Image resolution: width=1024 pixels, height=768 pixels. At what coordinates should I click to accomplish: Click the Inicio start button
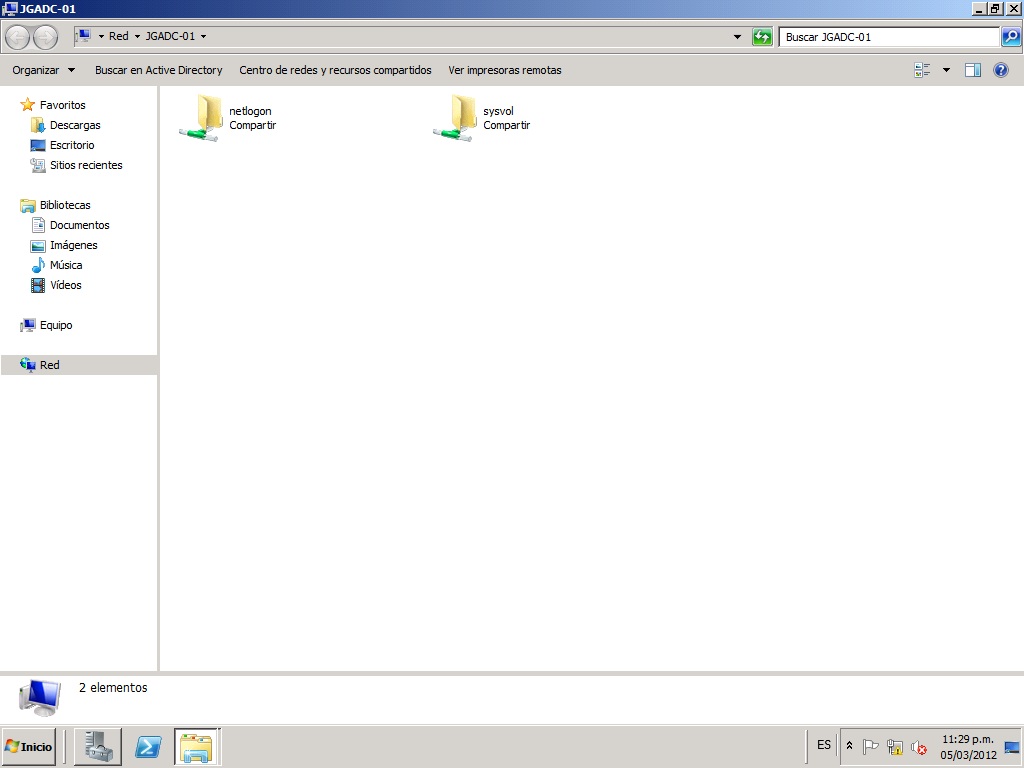[29, 746]
